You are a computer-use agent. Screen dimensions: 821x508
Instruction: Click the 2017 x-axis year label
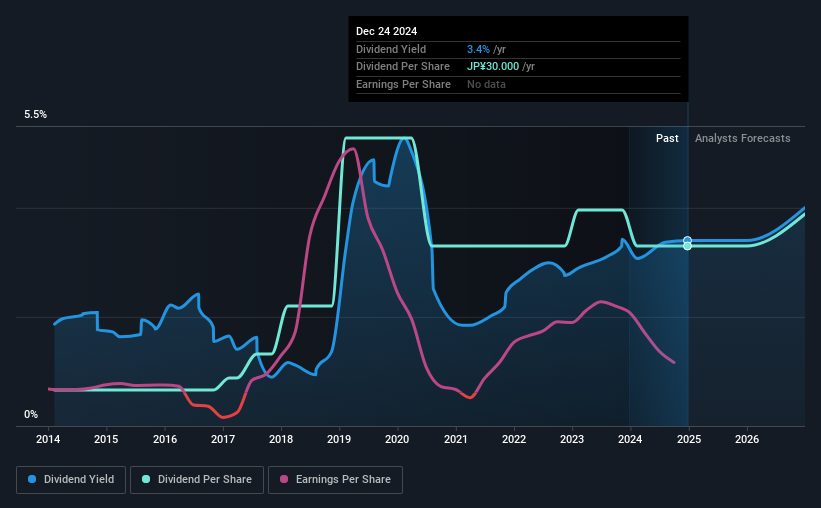tap(223, 439)
